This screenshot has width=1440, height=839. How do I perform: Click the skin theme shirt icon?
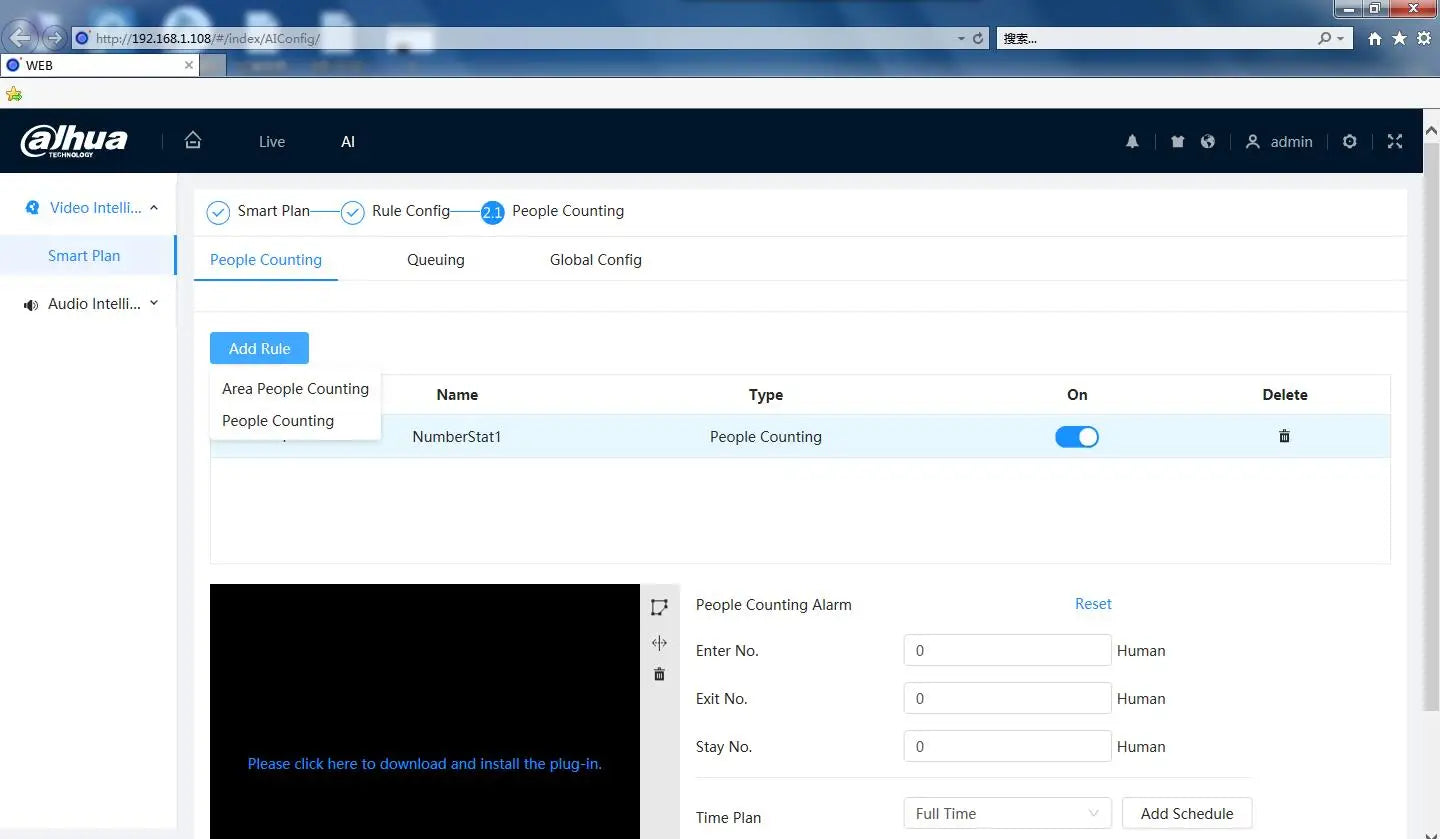[x=1177, y=142]
